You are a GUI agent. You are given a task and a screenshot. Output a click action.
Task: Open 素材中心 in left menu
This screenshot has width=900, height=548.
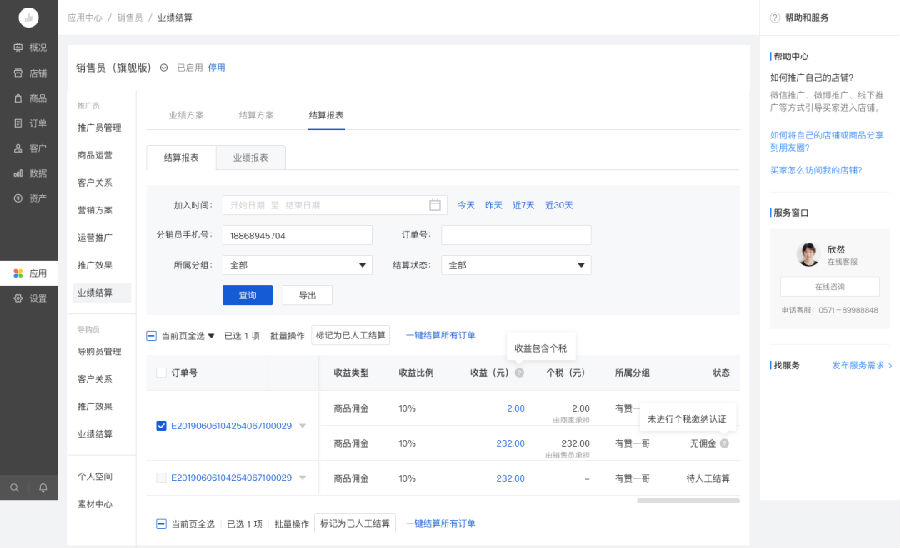[x=95, y=504]
